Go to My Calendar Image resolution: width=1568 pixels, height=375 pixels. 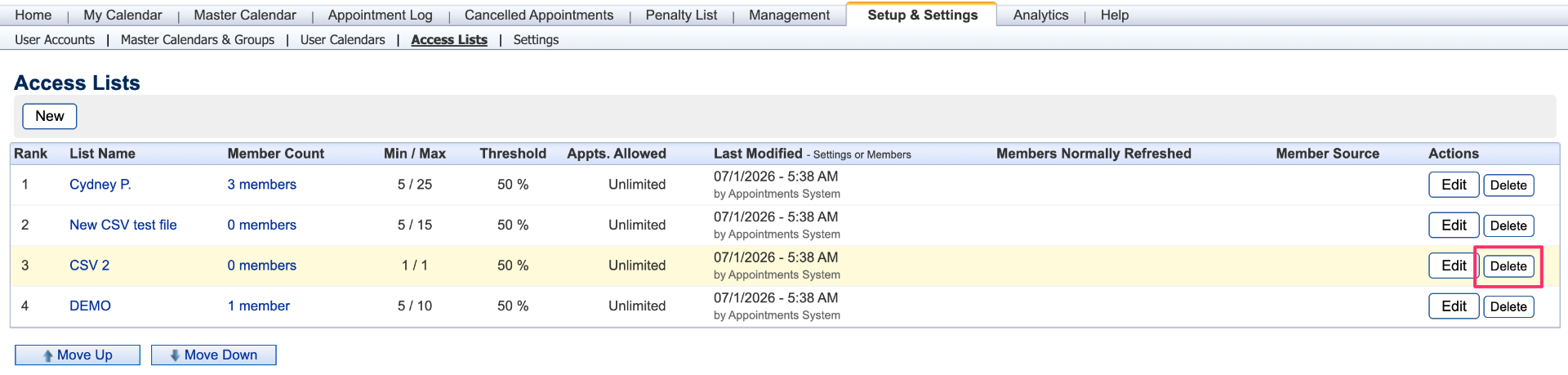(x=122, y=15)
